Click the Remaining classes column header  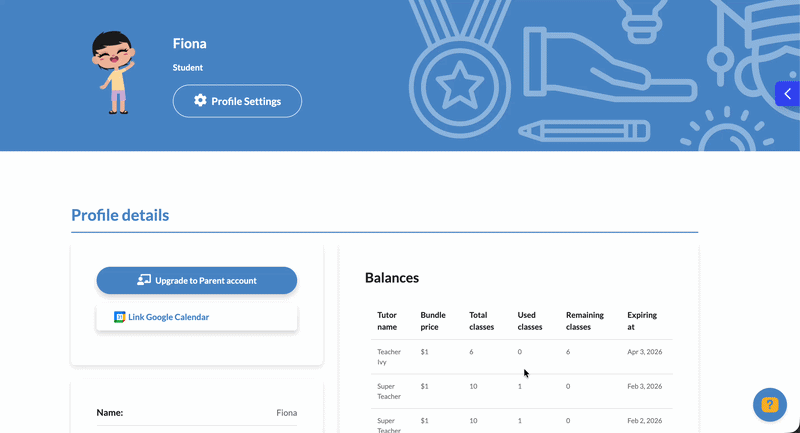point(585,321)
